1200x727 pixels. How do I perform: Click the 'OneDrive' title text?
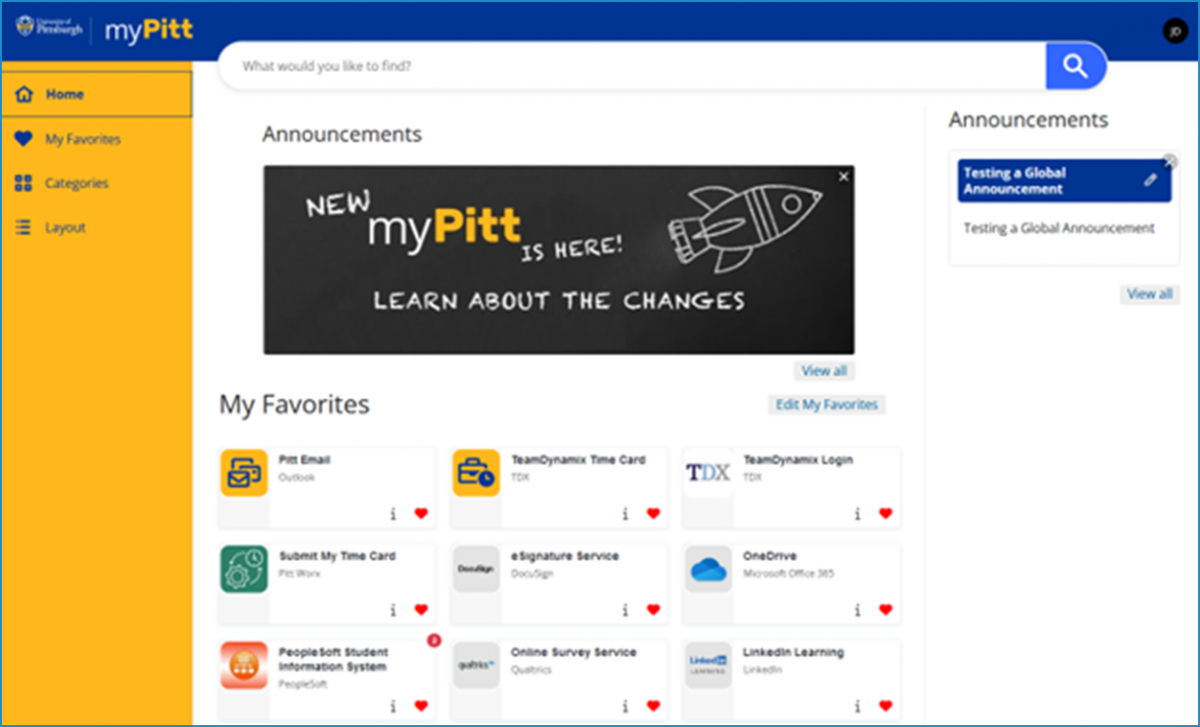coord(769,556)
